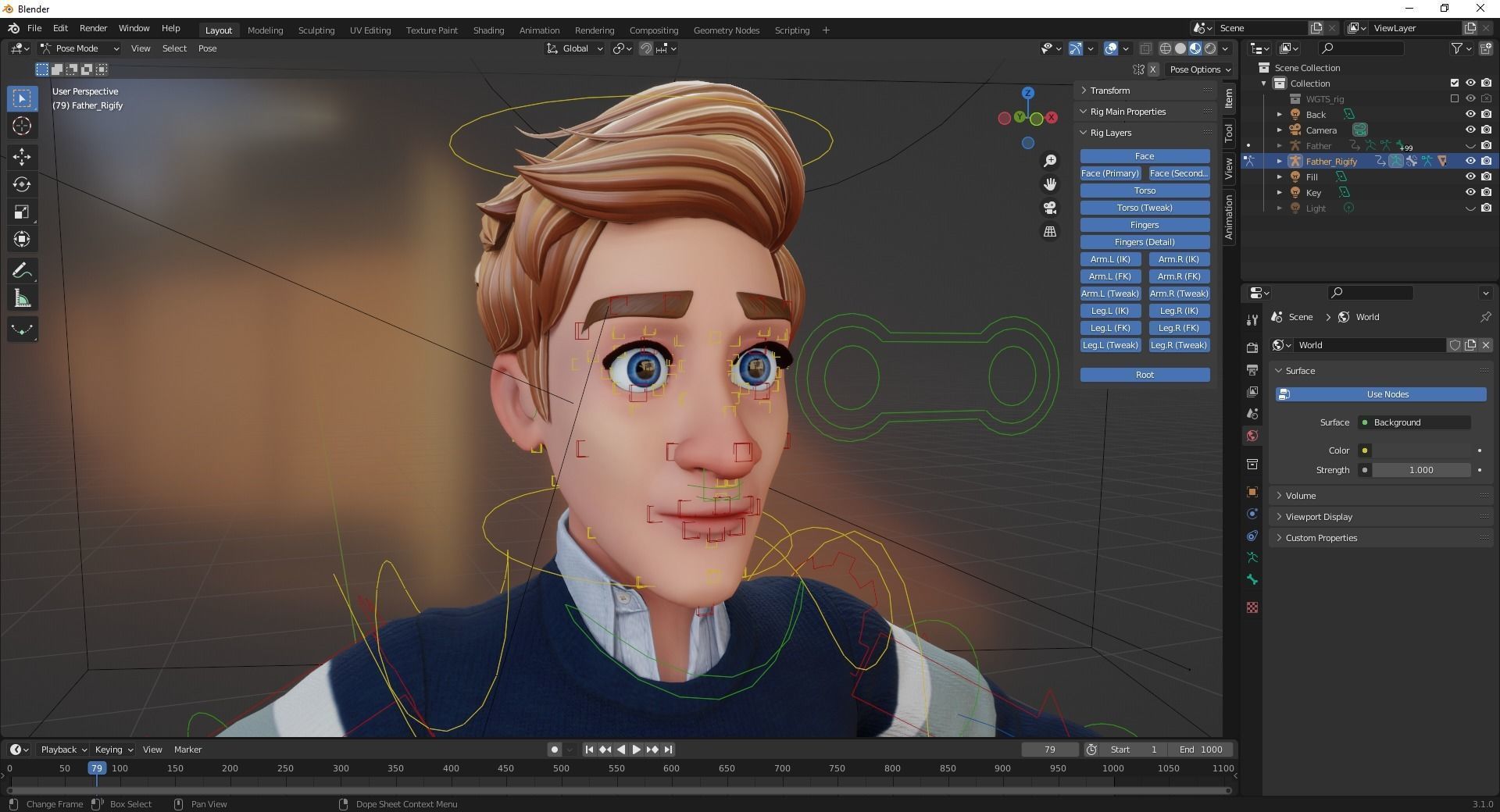
Task: Click the zoom magnifier viewport icon
Action: [x=1050, y=161]
